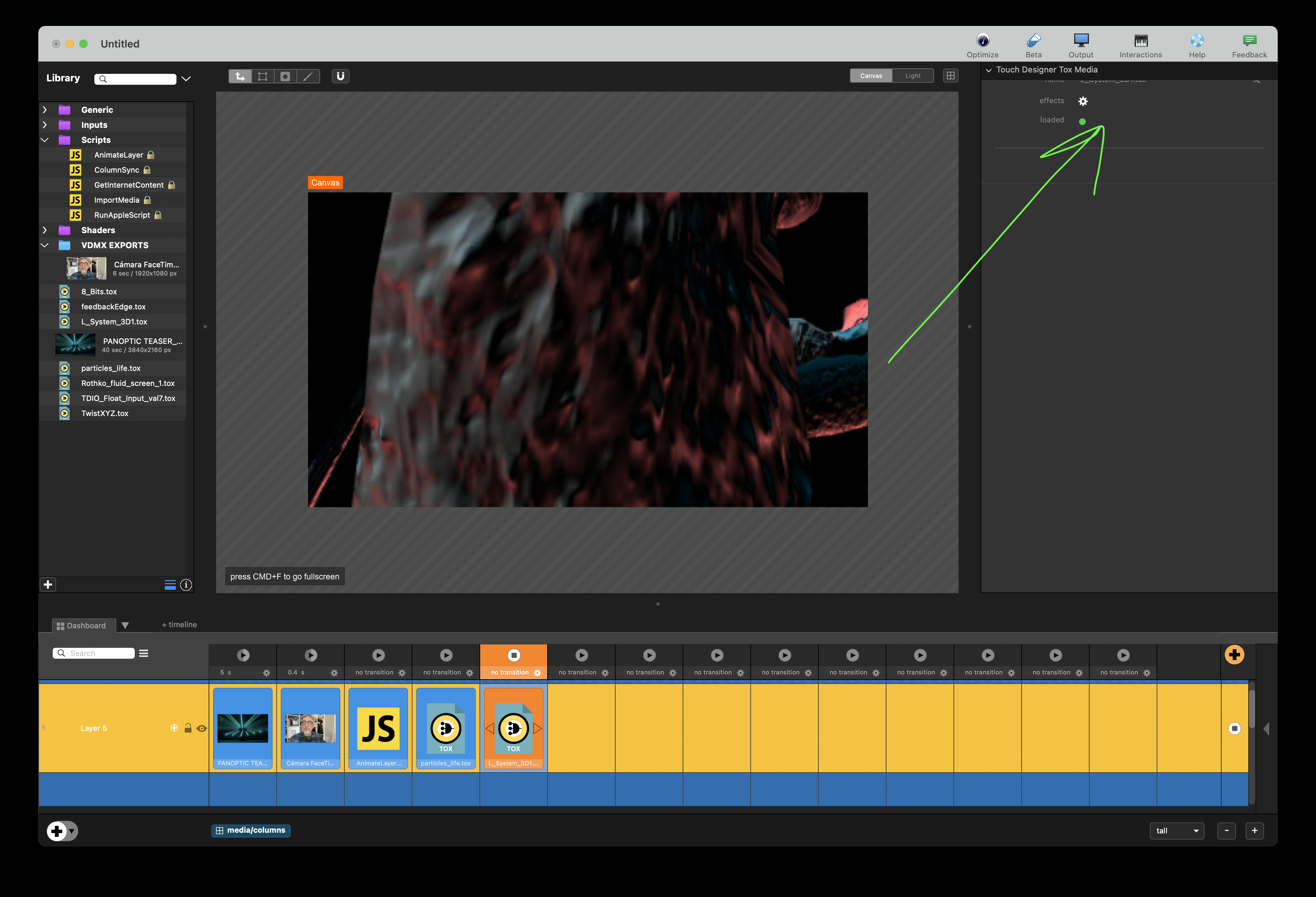The width and height of the screenshot is (1316, 897).
Task: Select the brush mask tool
Action: click(x=307, y=76)
